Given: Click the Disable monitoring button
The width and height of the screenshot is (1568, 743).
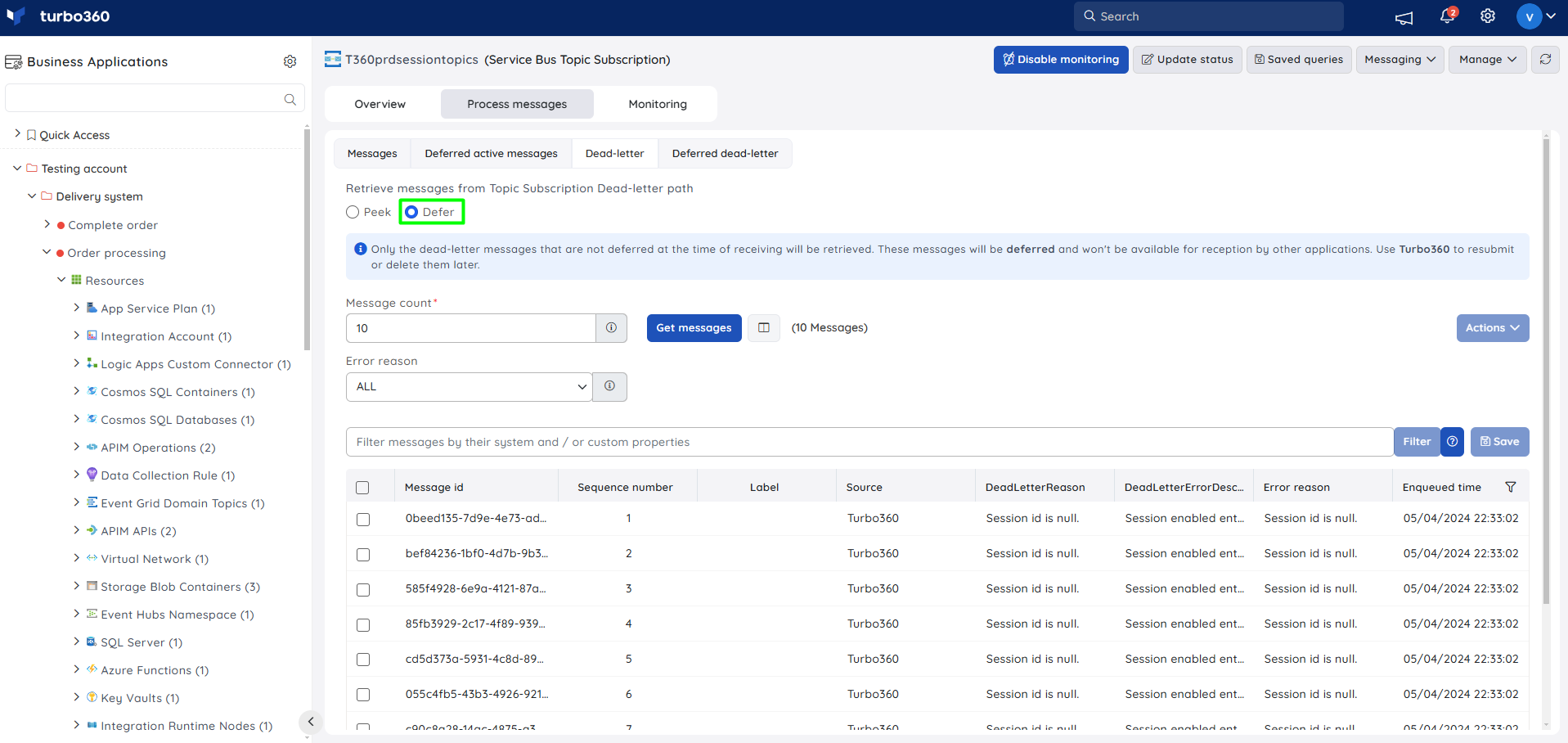Looking at the screenshot, I should tap(1061, 60).
